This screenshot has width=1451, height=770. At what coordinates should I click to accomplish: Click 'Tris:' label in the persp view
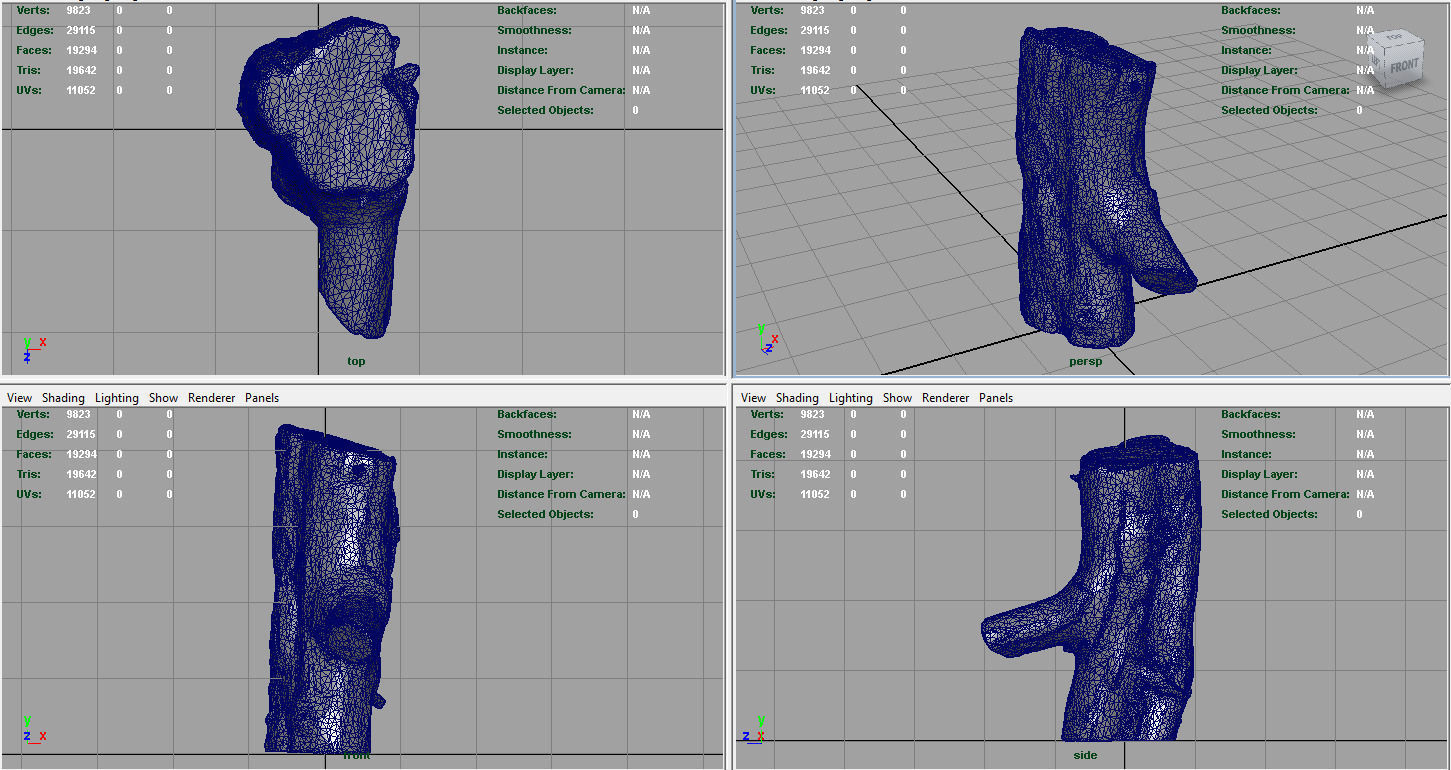pyautogui.click(x=762, y=70)
